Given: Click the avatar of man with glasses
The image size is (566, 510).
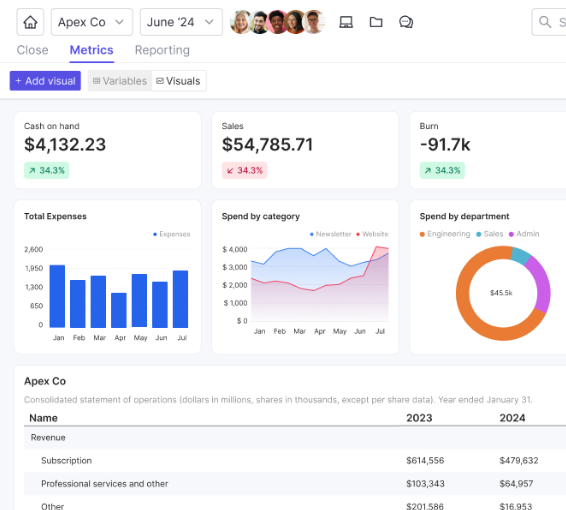Looking at the screenshot, I should pos(313,22).
